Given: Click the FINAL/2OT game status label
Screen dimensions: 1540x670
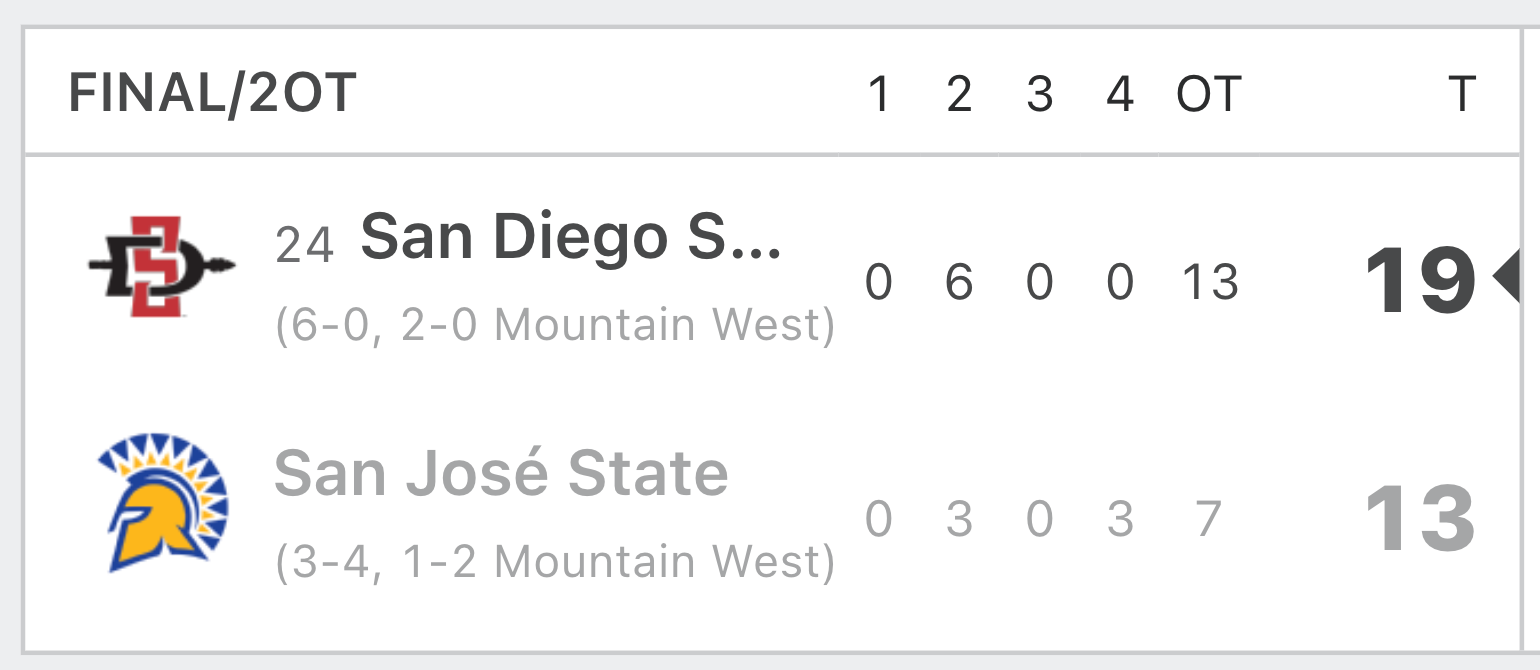Looking at the screenshot, I should [x=212, y=94].
